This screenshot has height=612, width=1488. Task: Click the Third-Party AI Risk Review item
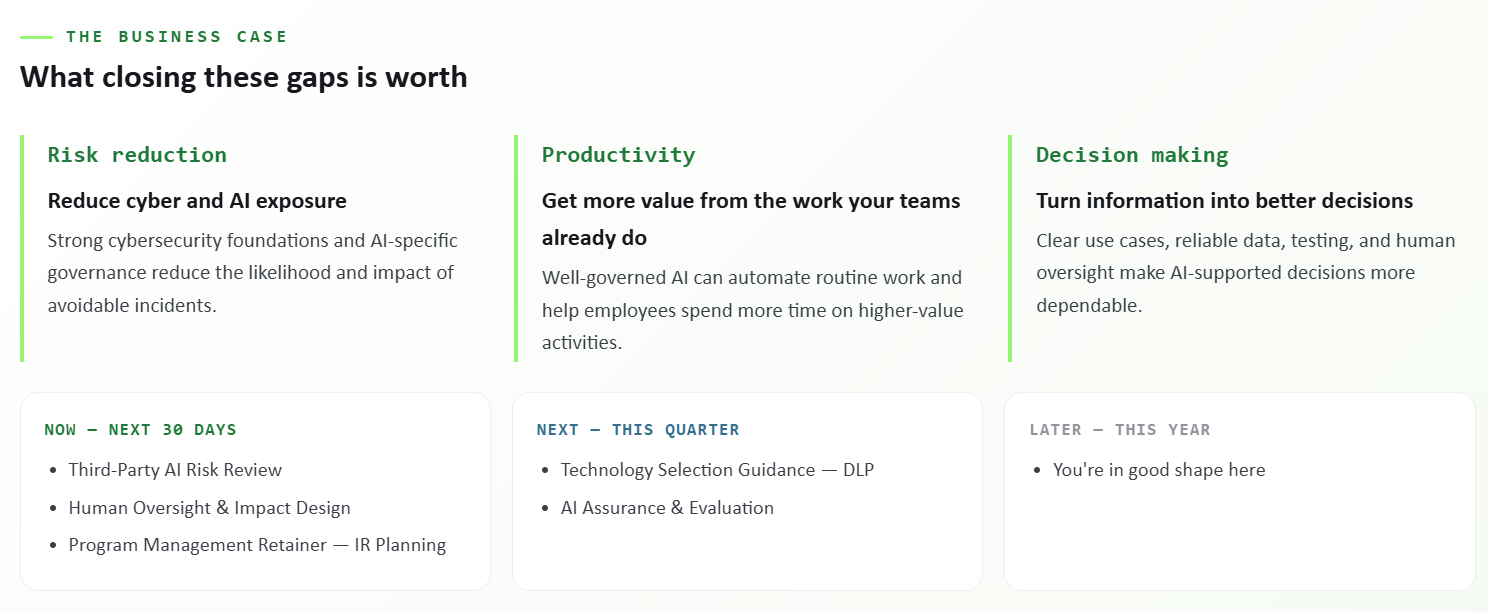point(175,470)
